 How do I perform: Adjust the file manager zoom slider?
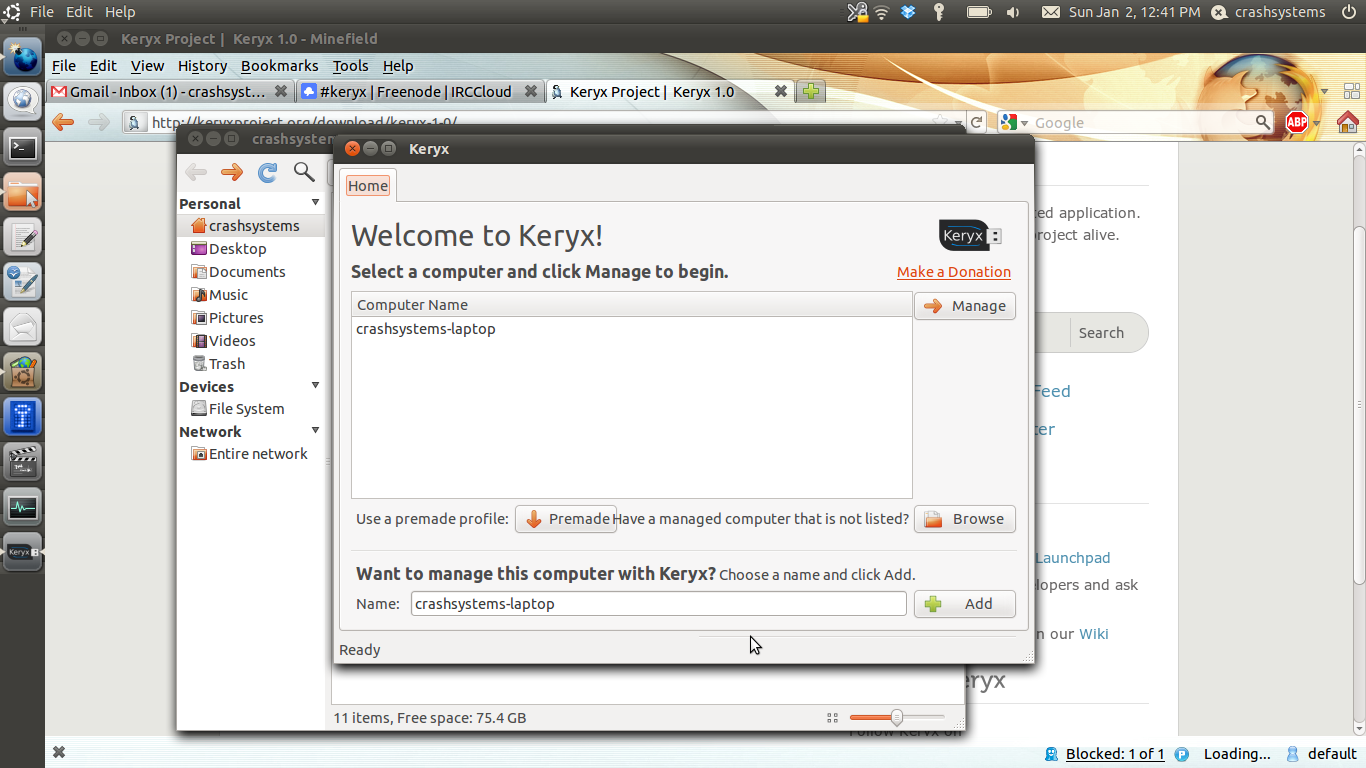tap(896, 717)
